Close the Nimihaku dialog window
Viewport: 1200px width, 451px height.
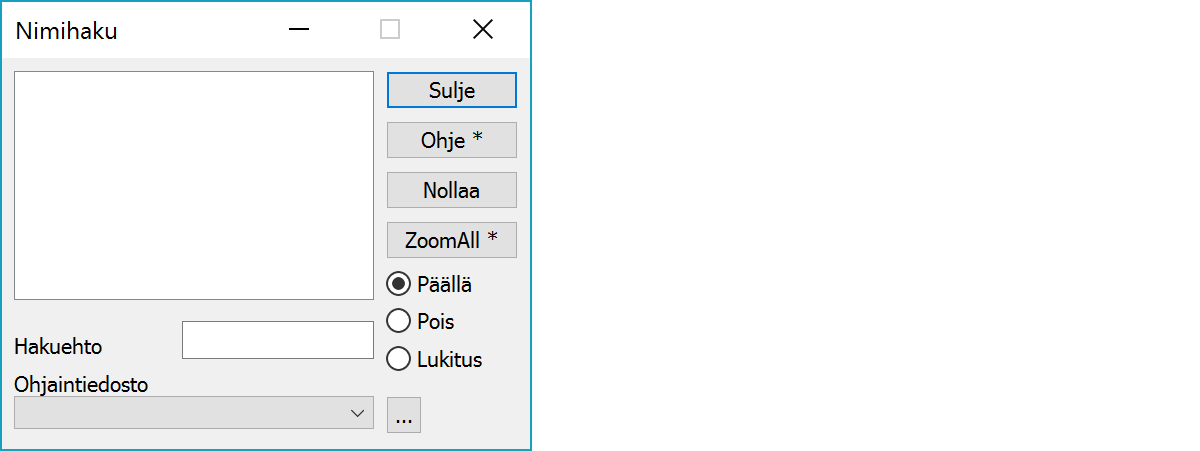[x=483, y=30]
